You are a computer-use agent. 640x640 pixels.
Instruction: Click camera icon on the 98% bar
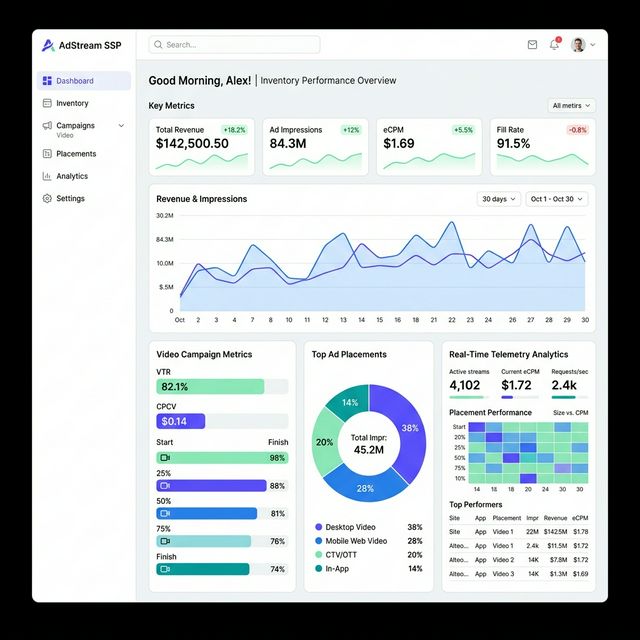tap(165, 458)
